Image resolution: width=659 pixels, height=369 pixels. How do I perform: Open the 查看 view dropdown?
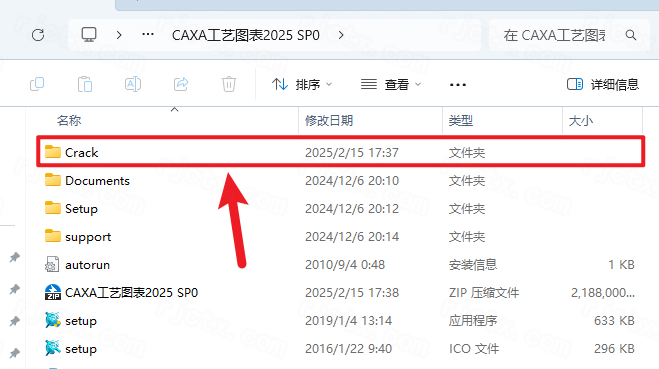click(x=391, y=84)
